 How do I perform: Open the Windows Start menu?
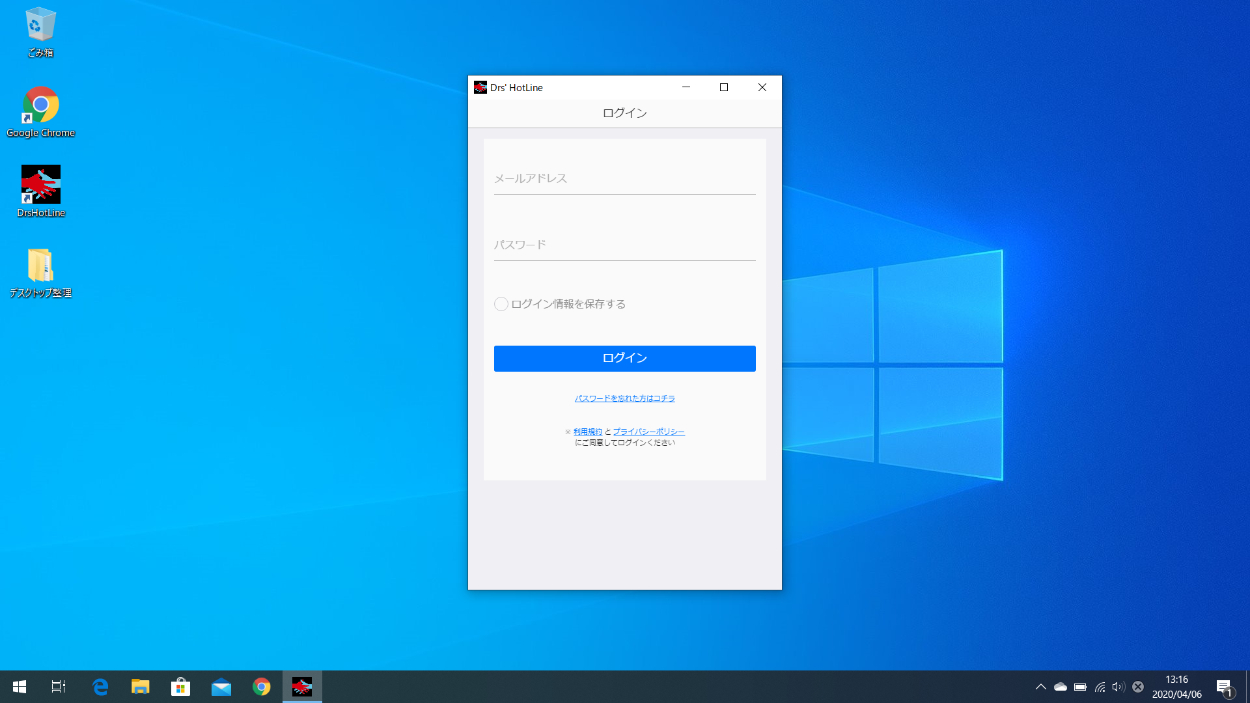(x=19, y=687)
